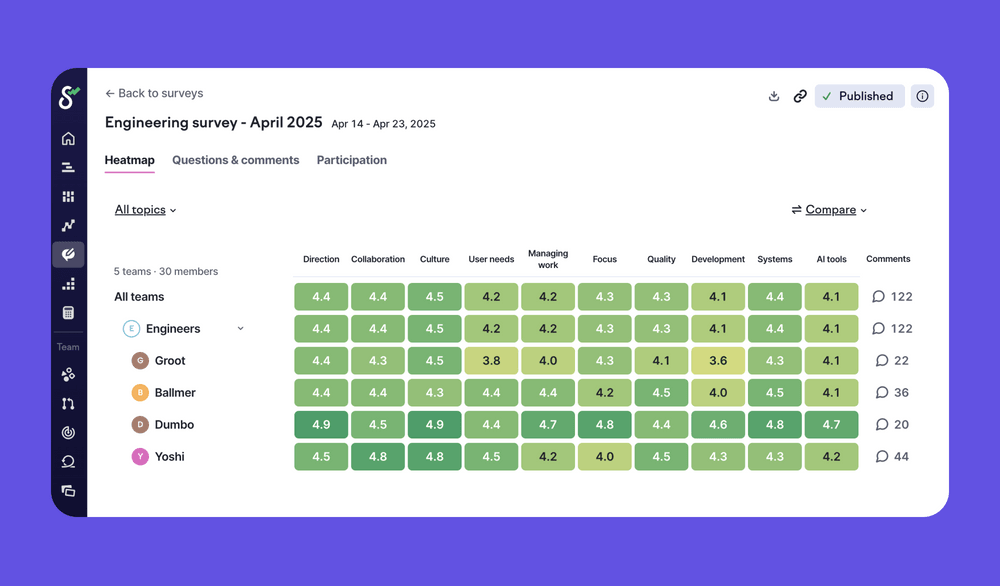Viewport: 1000px width, 586px height.
Task: Click the Yoshi team name
Action: point(169,456)
